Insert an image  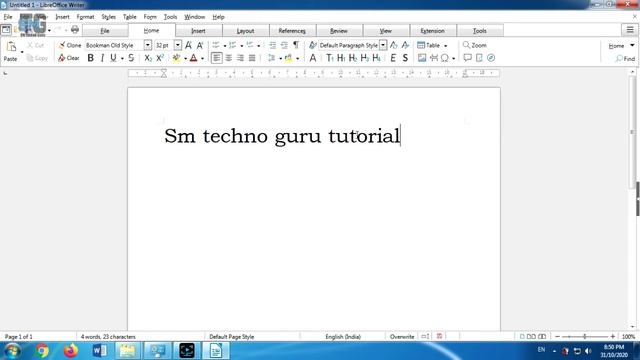(x=422, y=58)
